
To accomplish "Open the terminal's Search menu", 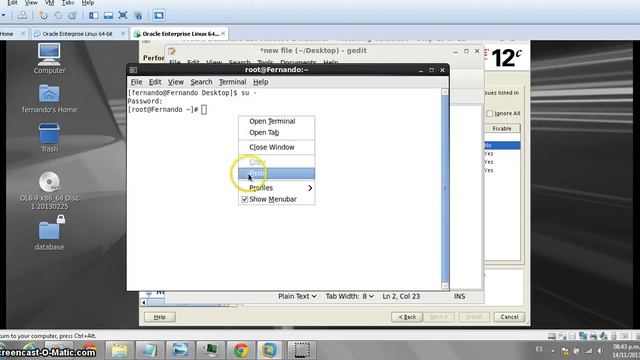I will pos(201,82).
